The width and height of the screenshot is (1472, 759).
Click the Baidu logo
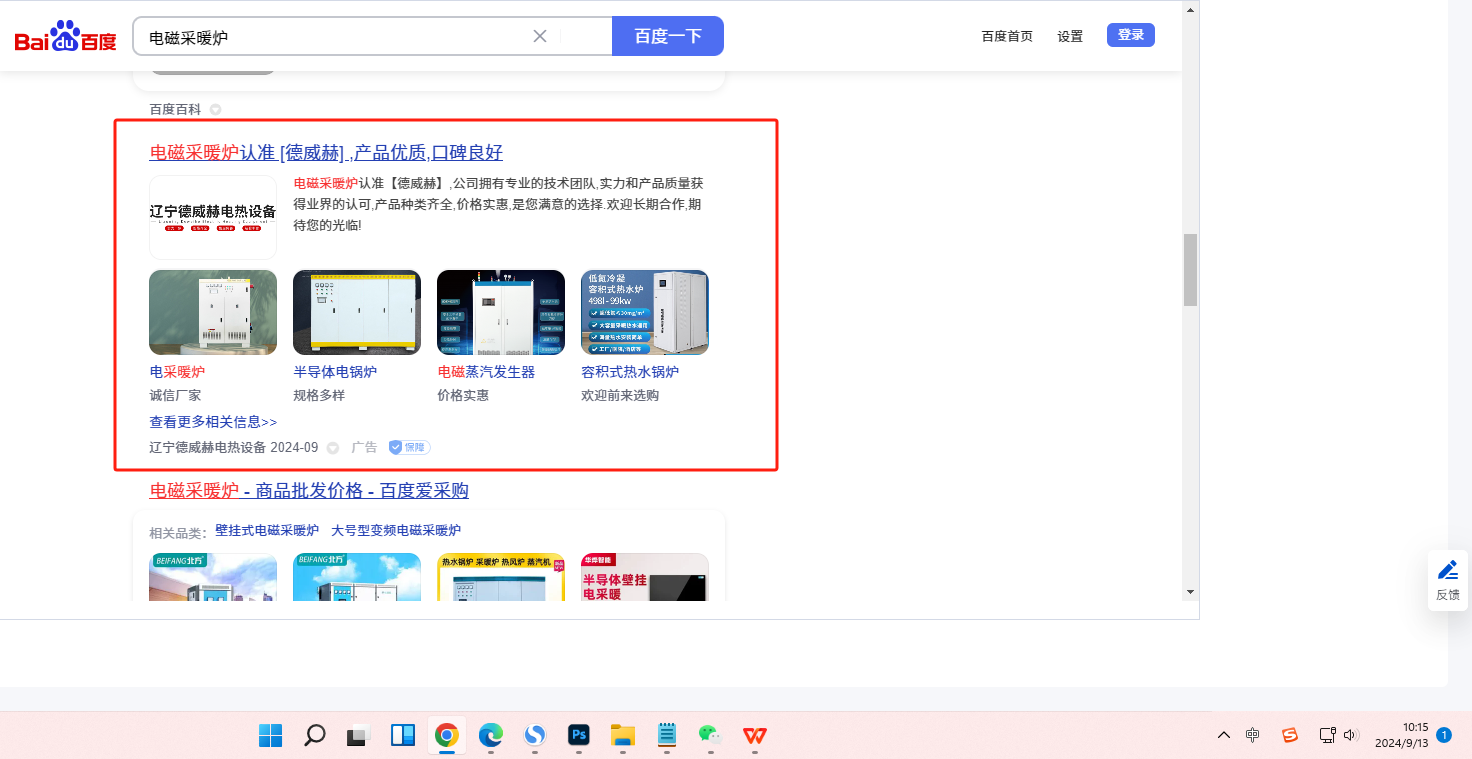coord(66,37)
